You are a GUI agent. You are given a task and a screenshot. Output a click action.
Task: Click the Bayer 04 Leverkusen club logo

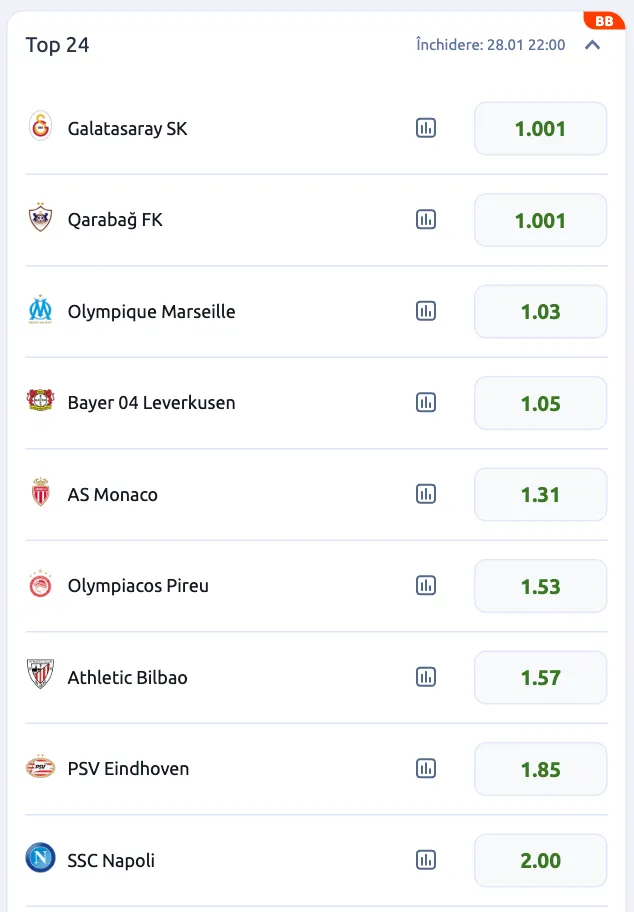point(40,403)
